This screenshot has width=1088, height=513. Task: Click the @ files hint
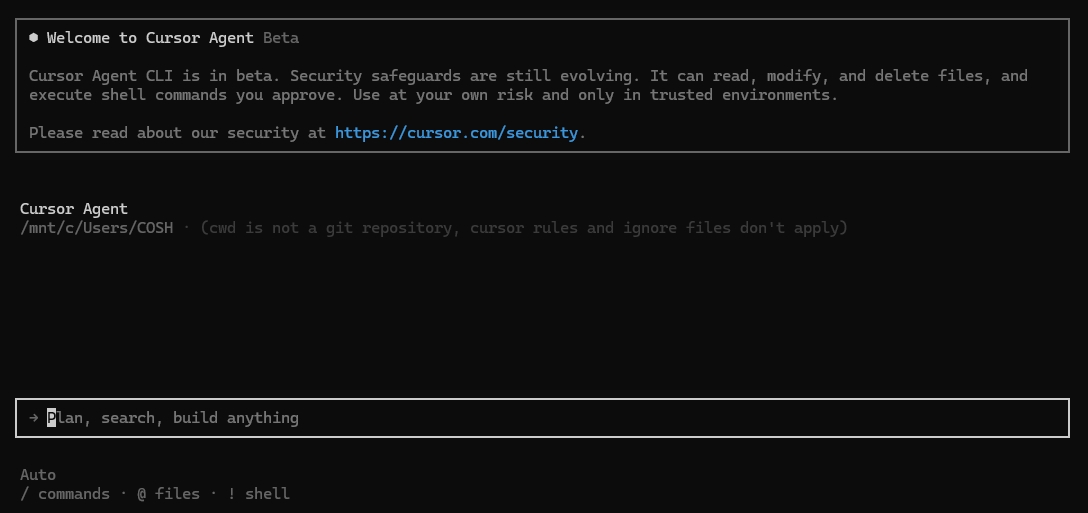[x=169, y=494]
